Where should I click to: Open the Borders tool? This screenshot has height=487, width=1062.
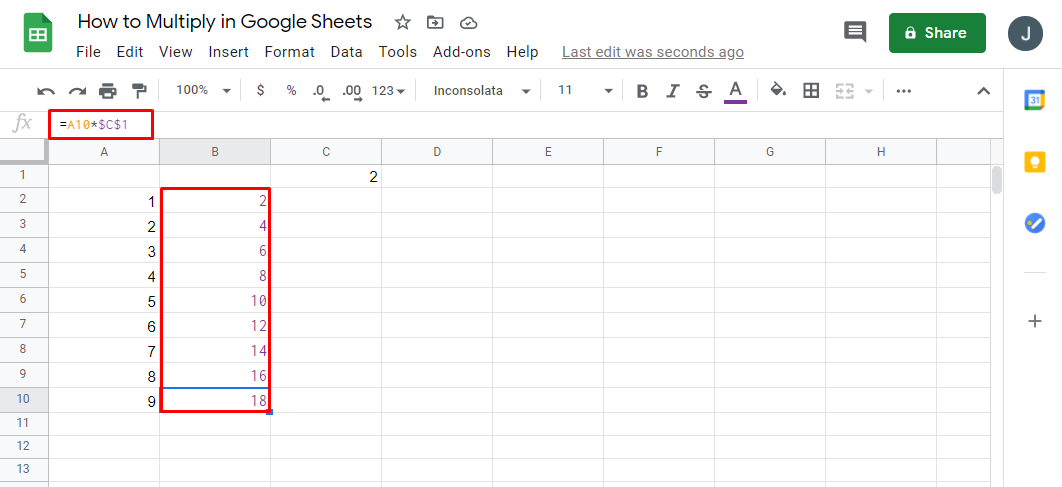811,91
